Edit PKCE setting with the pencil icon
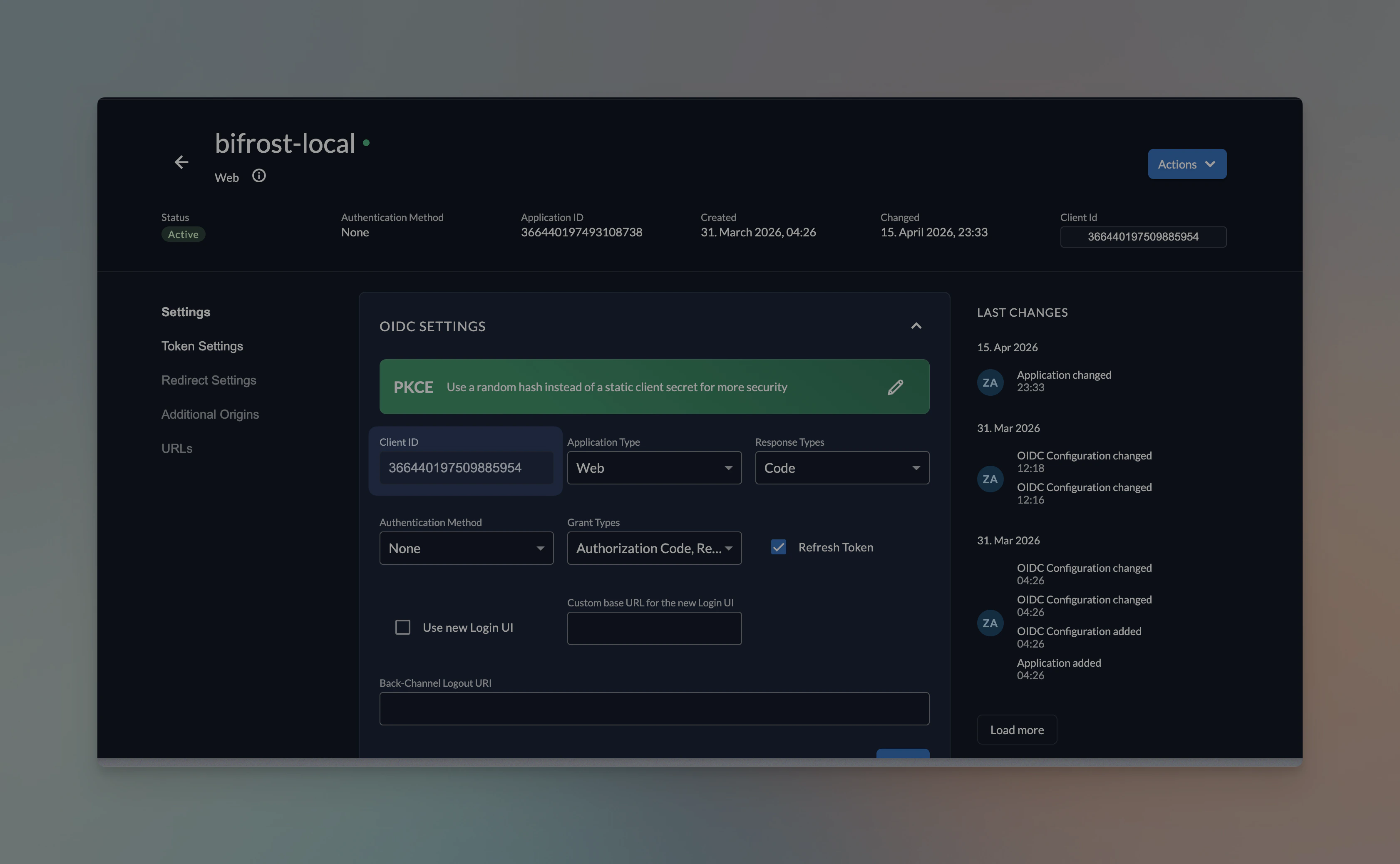The height and width of the screenshot is (864, 1400). click(x=896, y=387)
